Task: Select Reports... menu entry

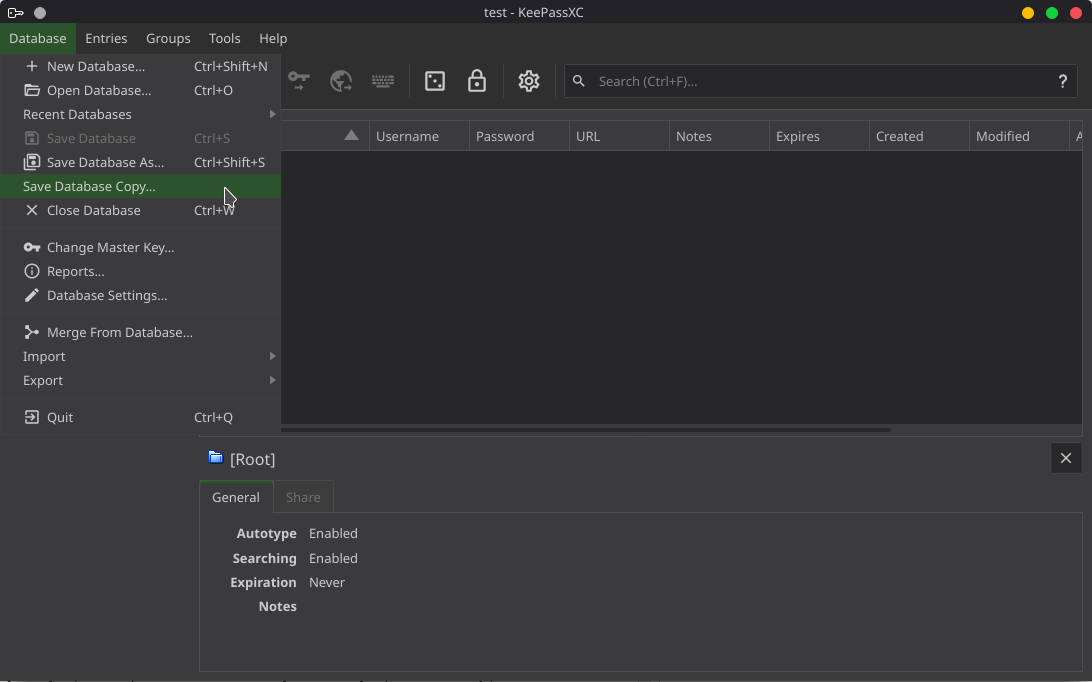Action: pos(140,272)
